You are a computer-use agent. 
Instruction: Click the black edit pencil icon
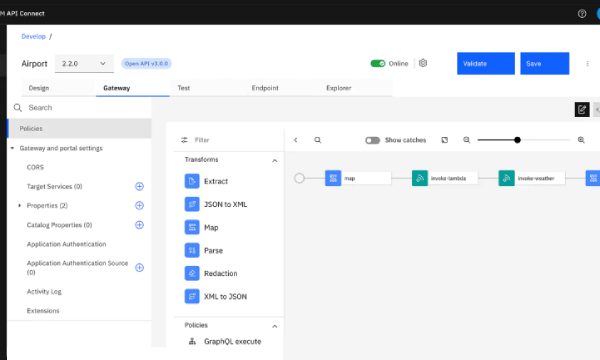pos(582,109)
